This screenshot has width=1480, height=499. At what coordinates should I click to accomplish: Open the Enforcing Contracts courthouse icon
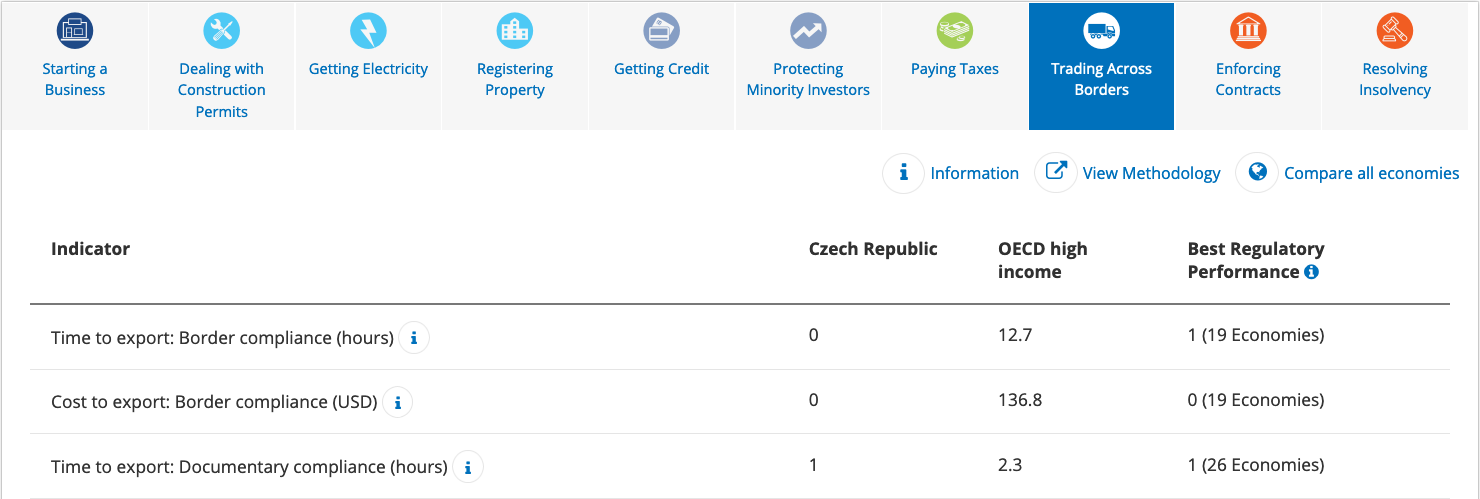point(1248,31)
